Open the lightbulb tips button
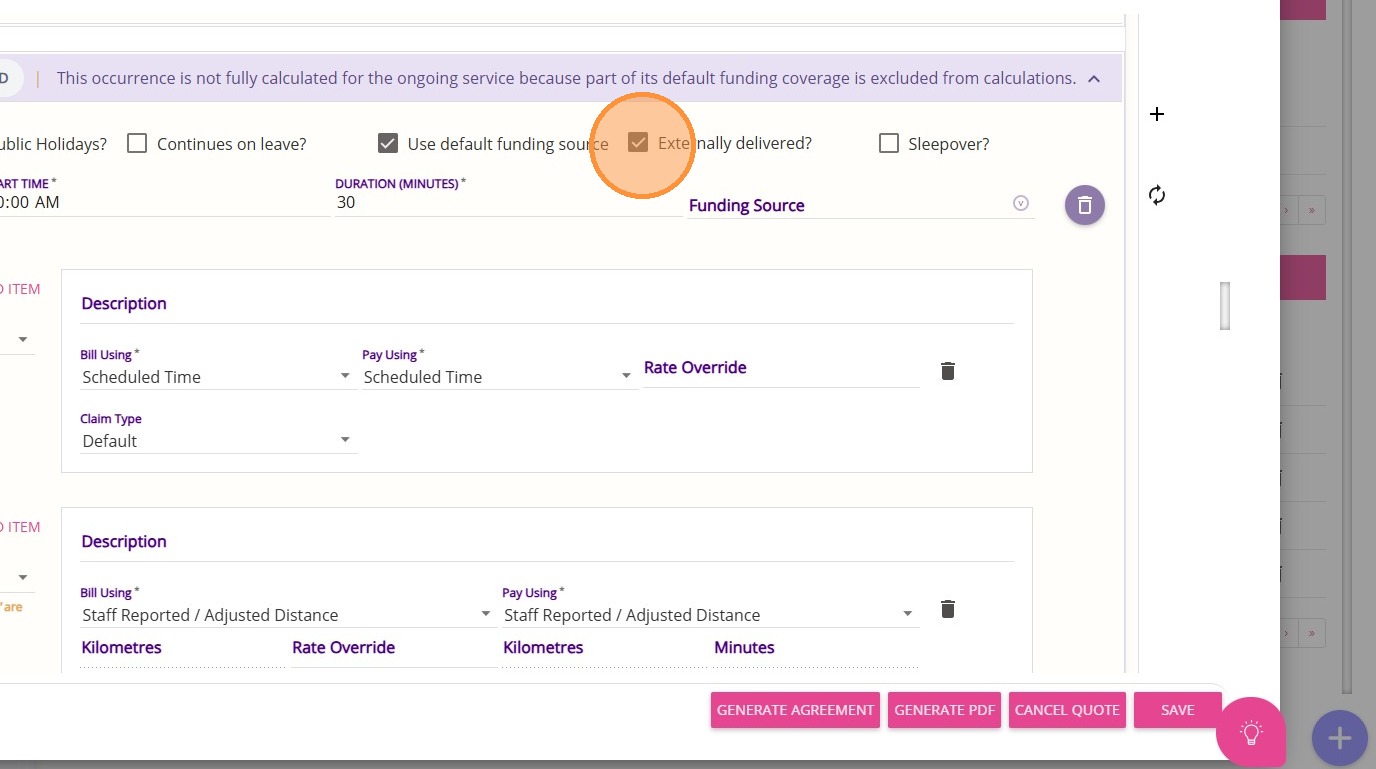The height and width of the screenshot is (769, 1376). pyautogui.click(x=1251, y=732)
